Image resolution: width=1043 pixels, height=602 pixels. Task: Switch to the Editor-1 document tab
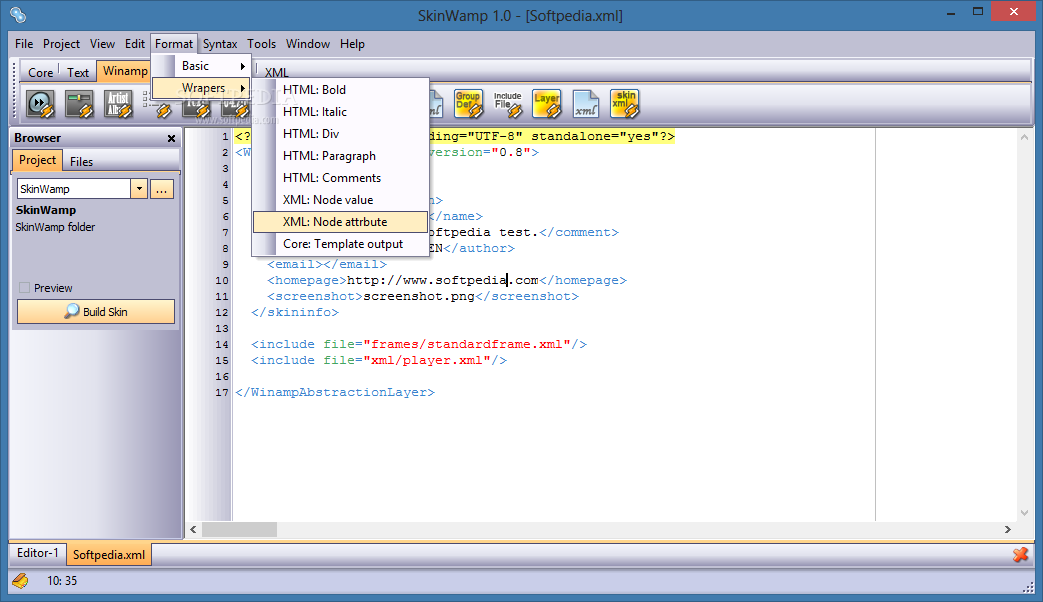(x=37, y=553)
